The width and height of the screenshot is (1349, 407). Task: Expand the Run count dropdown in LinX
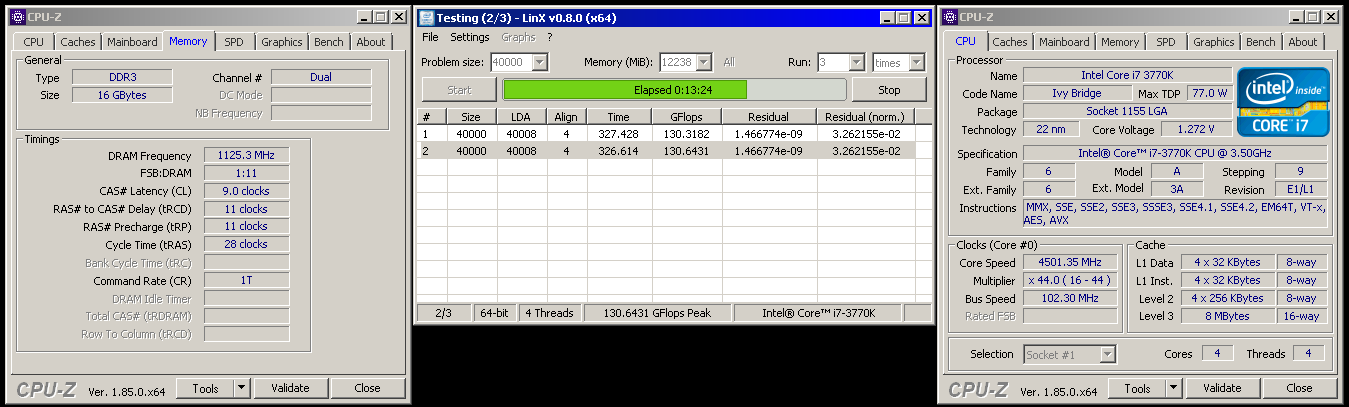point(858,62)
